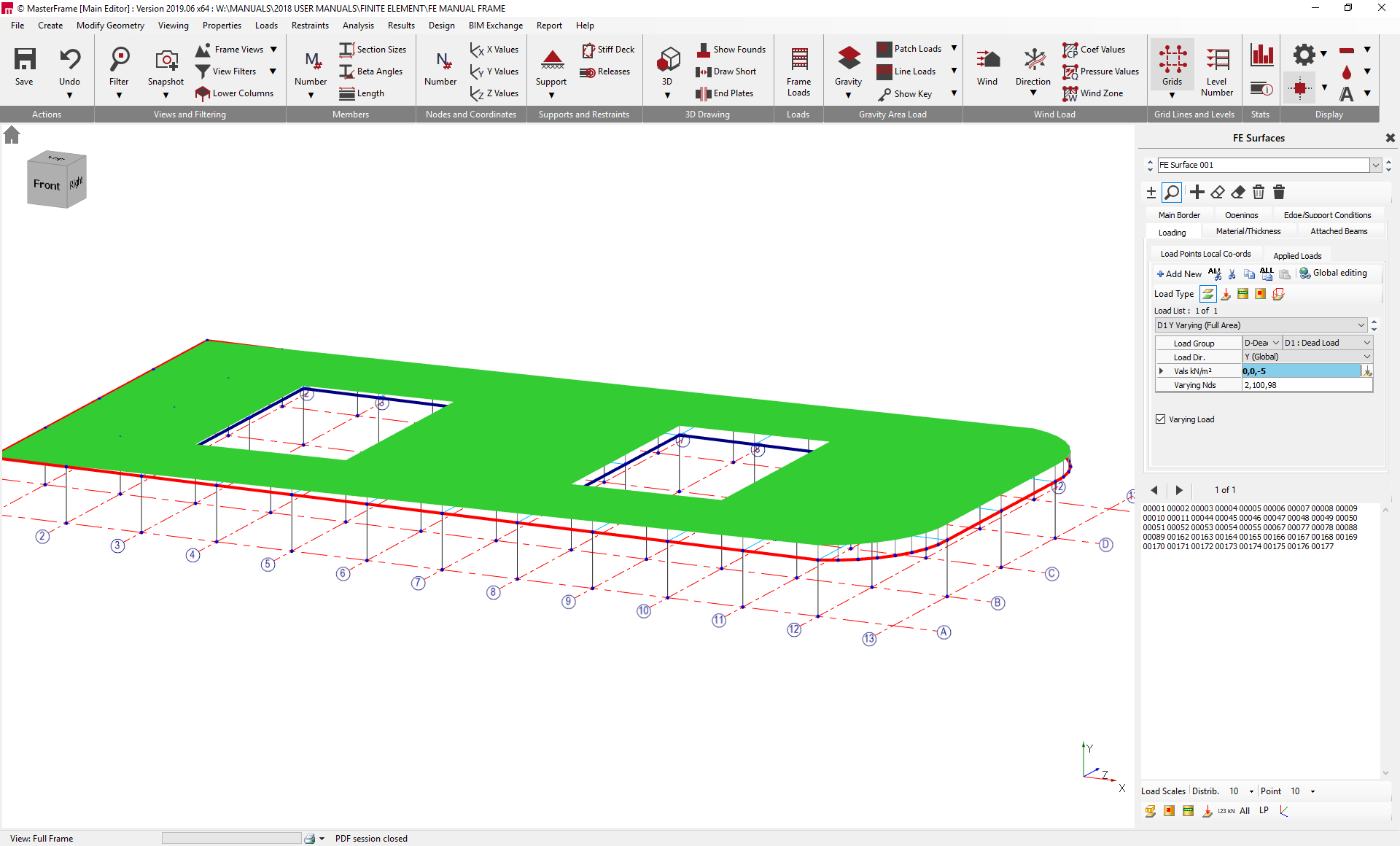Click the print icon in status bar
1400x846 pixels.
310,839
